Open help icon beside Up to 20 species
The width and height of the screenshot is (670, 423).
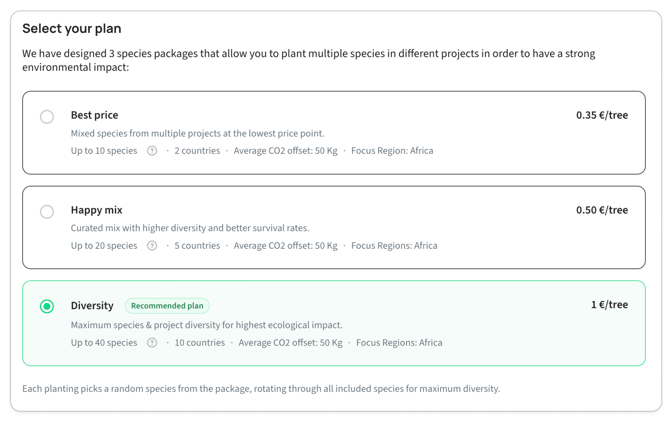pyautogui.click(x=152, y=246)
